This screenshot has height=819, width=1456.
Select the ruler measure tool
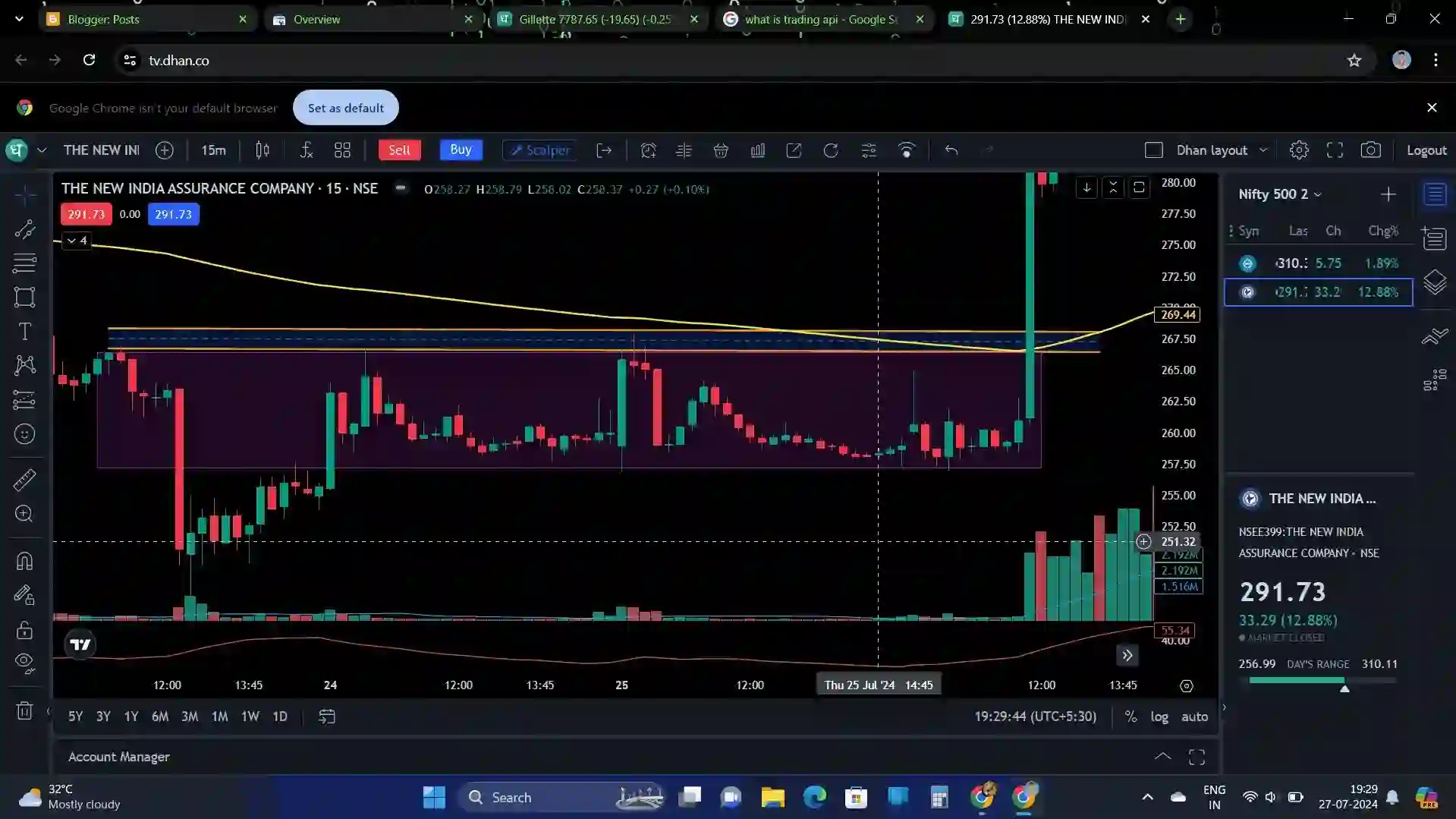24,480
